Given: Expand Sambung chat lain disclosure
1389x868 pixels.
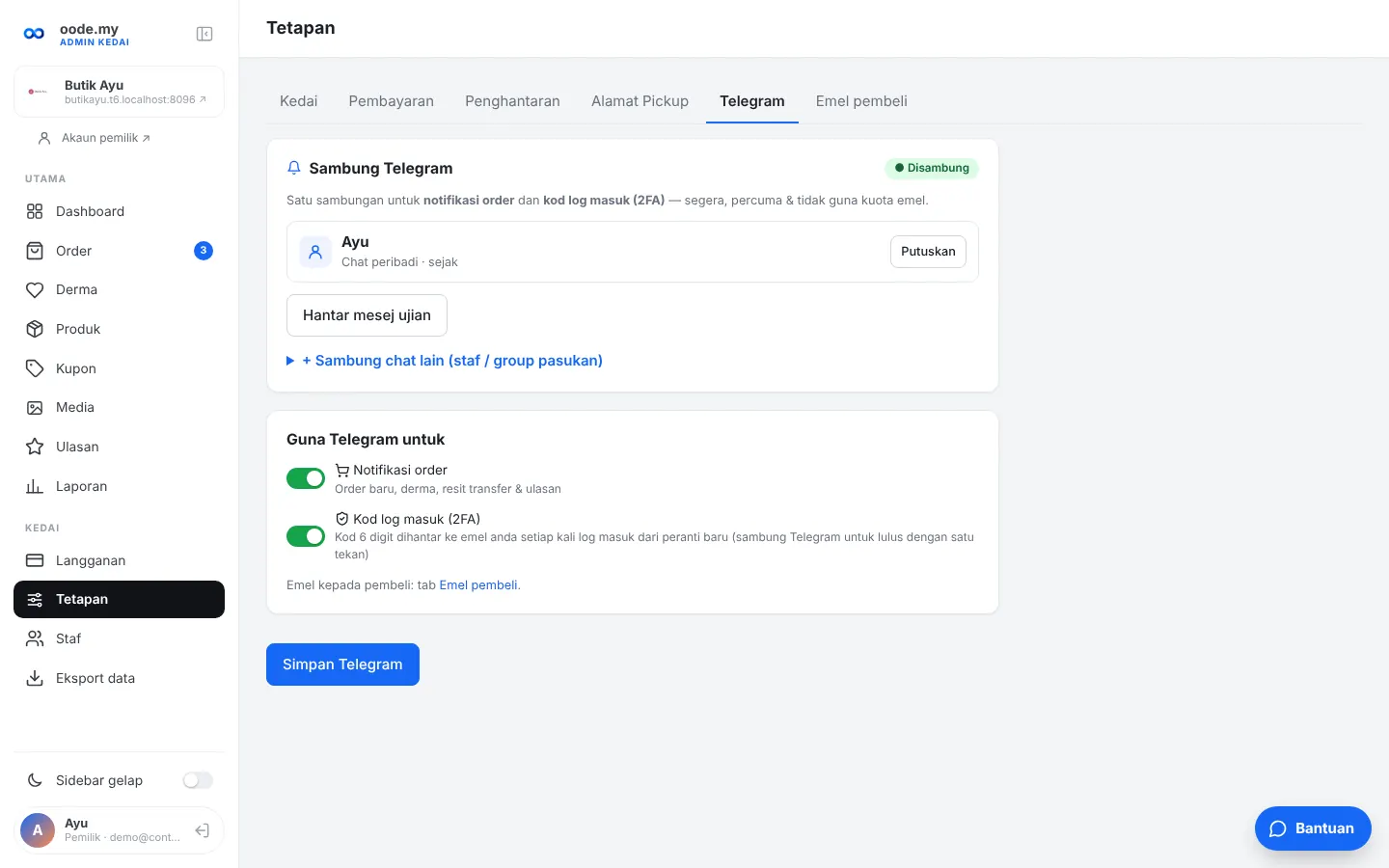Looking at the screenshot, I should tap(445, 361).
